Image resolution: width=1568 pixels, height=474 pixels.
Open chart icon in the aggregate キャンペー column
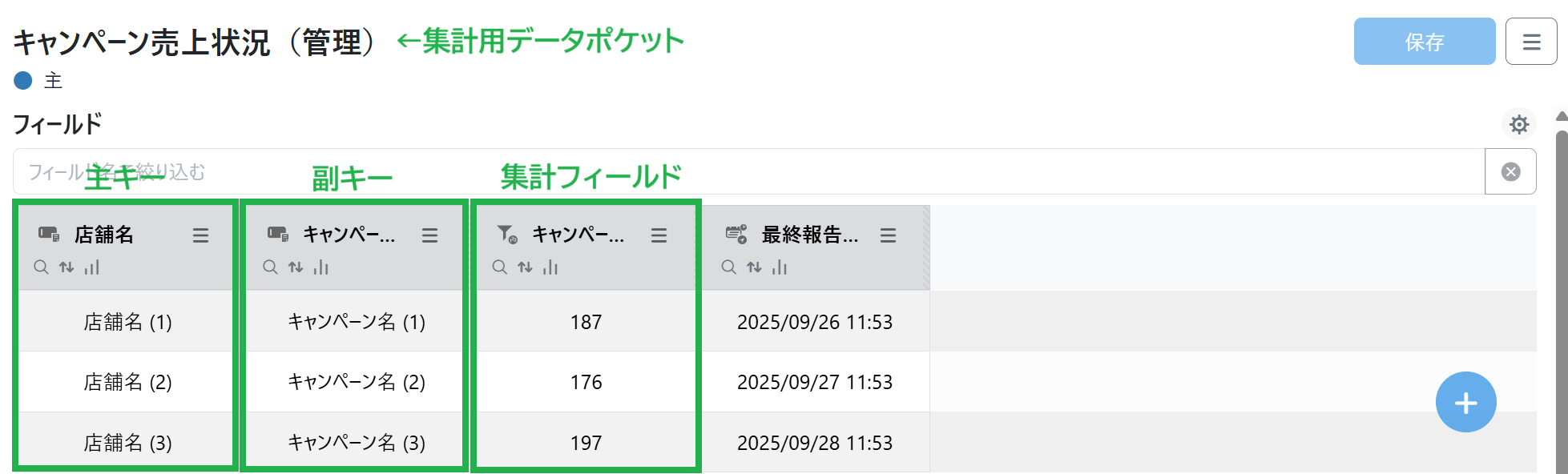click(550, 267)
